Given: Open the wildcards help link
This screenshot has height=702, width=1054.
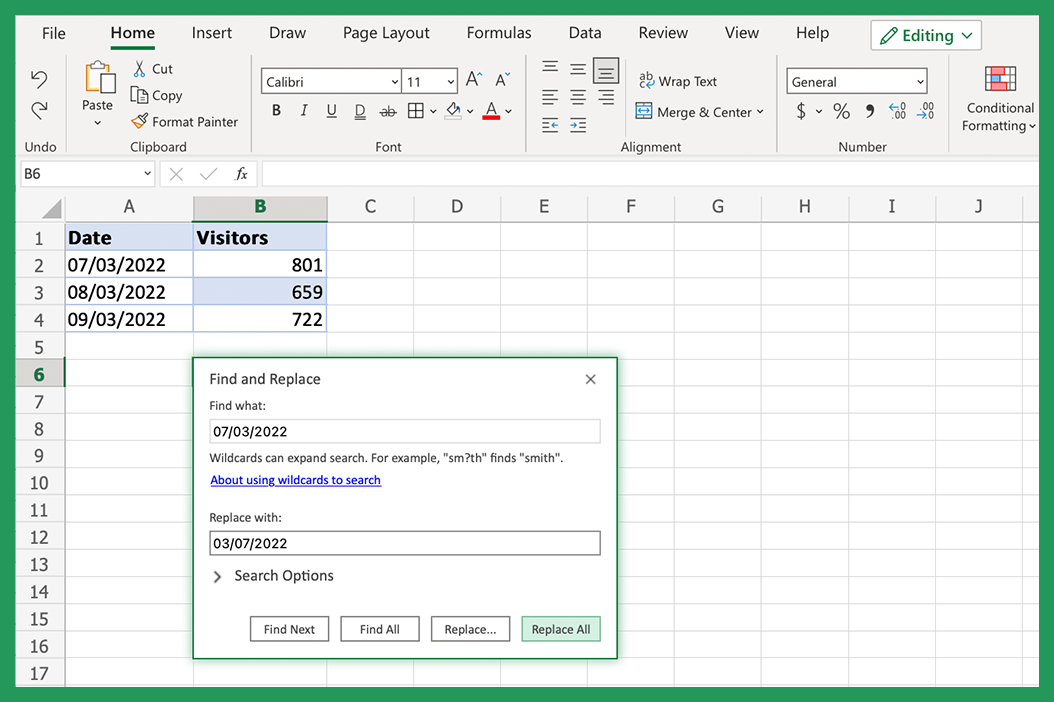Looking at the screenshot, I should coord(295,480).
